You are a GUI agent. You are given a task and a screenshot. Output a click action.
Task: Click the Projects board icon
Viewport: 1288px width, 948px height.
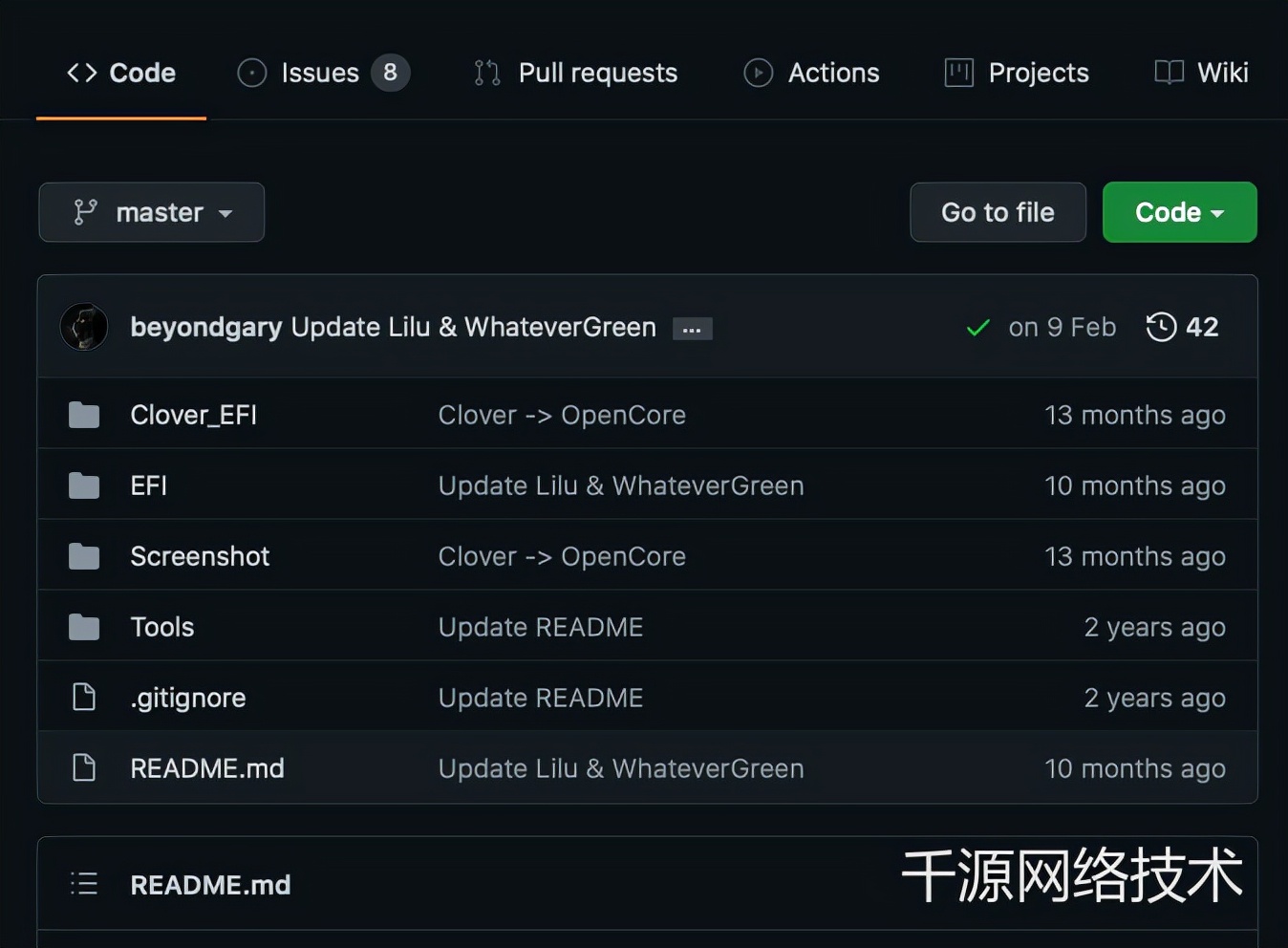[959, 73]
